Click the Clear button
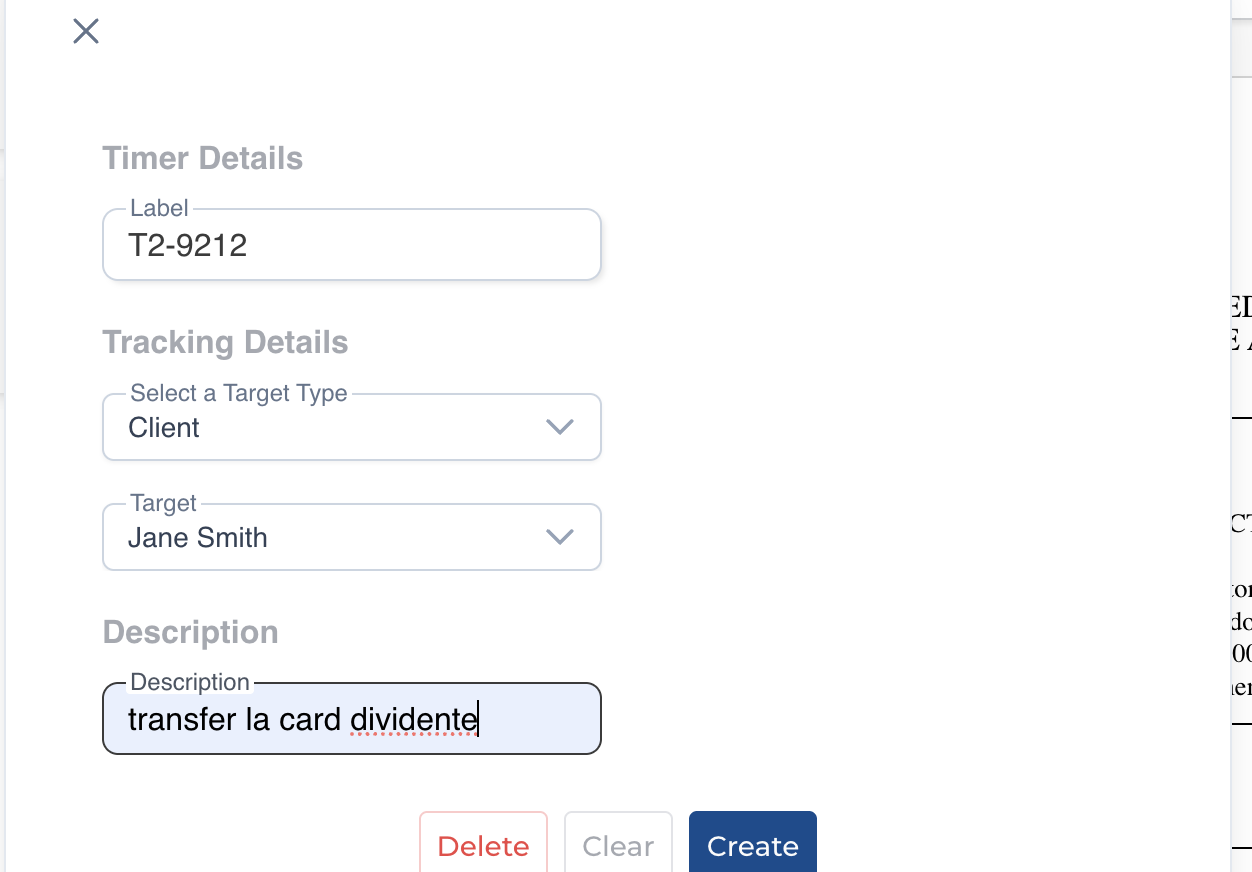Viewport: 1252px width, 872px height. click(x=618, y=846)
